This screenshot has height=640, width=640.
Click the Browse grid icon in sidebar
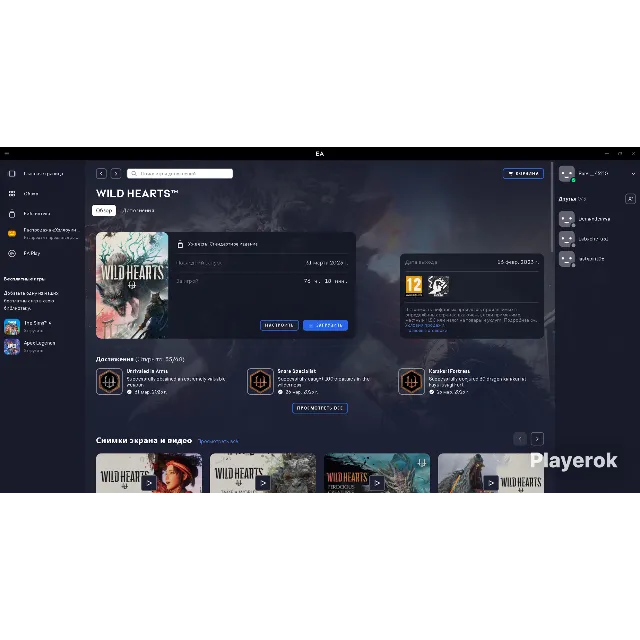12,193
